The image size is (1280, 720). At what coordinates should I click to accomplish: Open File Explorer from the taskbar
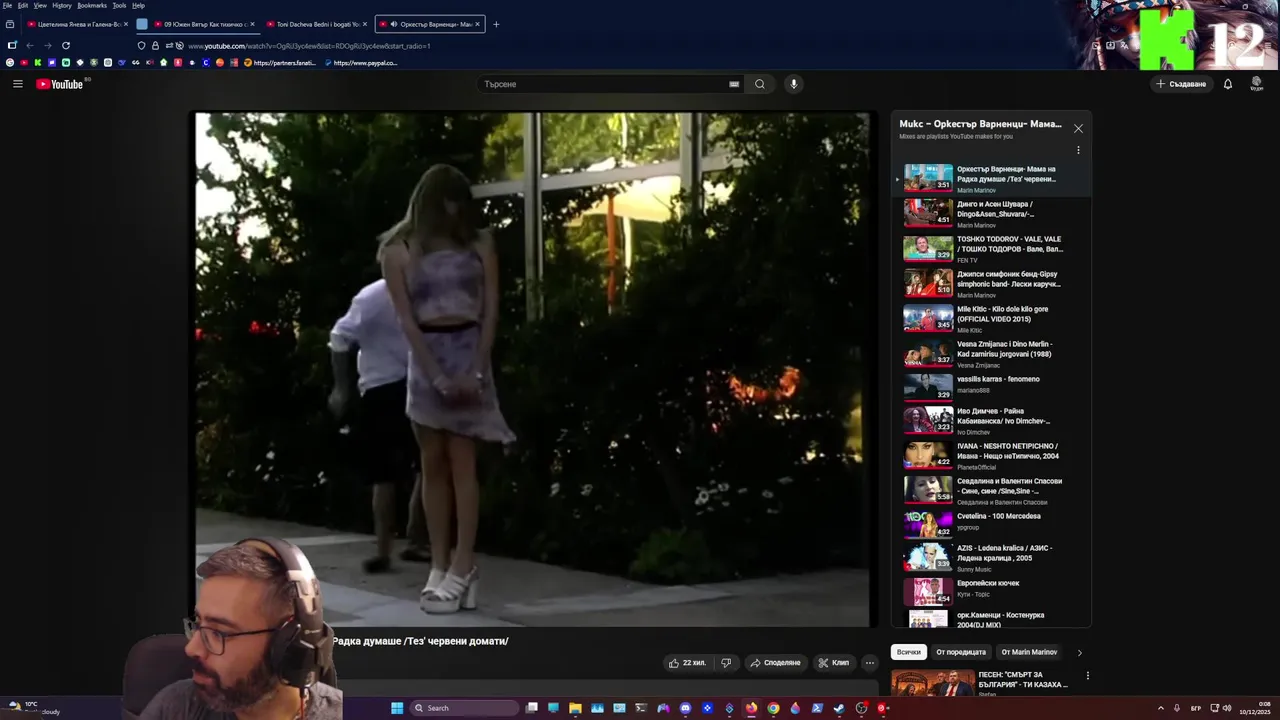[575, 708]
